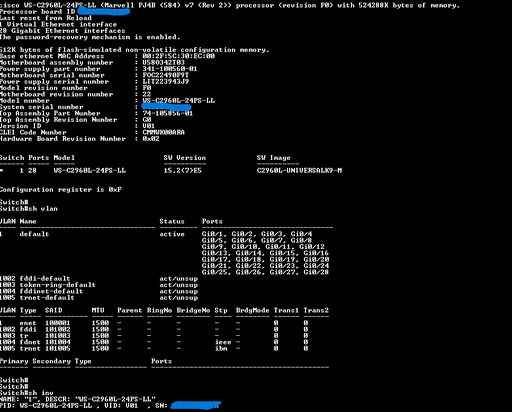Image resolution: width=512 pixels, height=412 pixels.
Task: Select the flash-simulated non-volatile configuration memory line
Action: tap(134, 50)
